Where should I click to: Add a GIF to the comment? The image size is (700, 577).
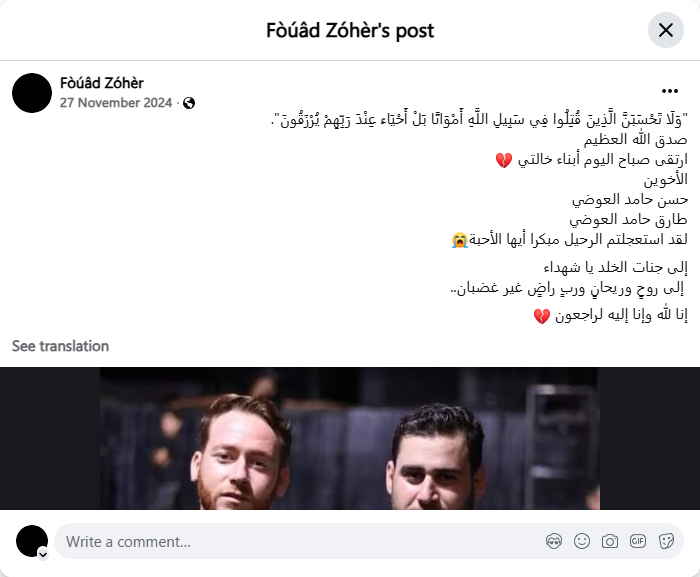click(x=638, y=541)
